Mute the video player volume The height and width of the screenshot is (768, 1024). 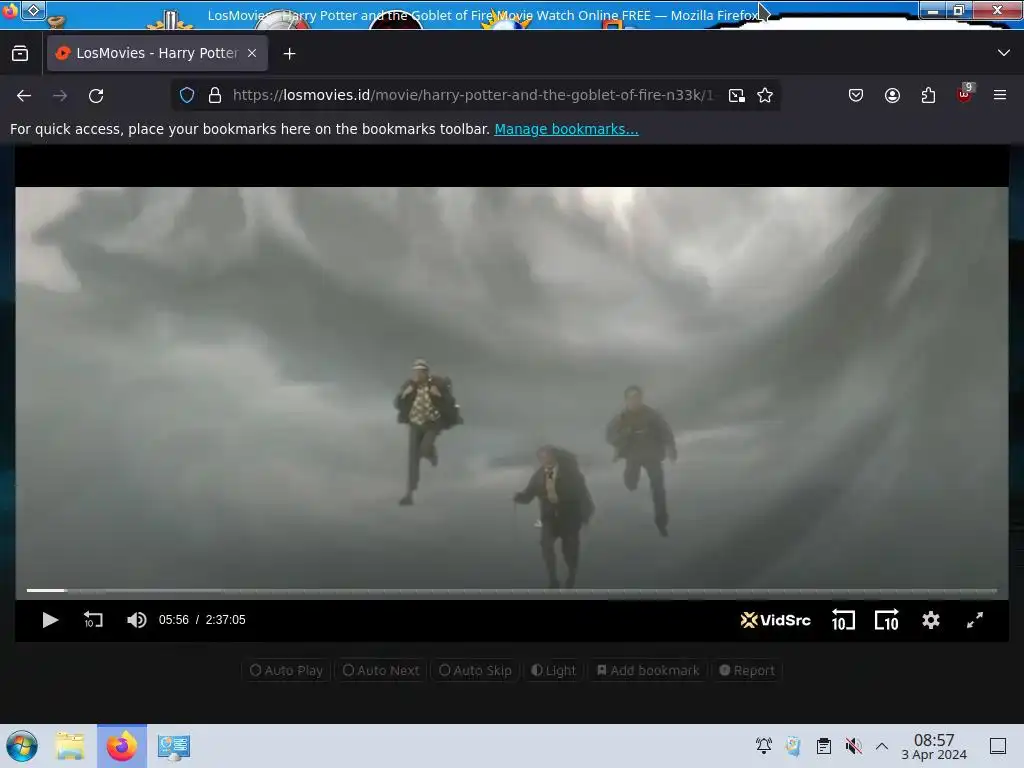[x=136, y=620]
